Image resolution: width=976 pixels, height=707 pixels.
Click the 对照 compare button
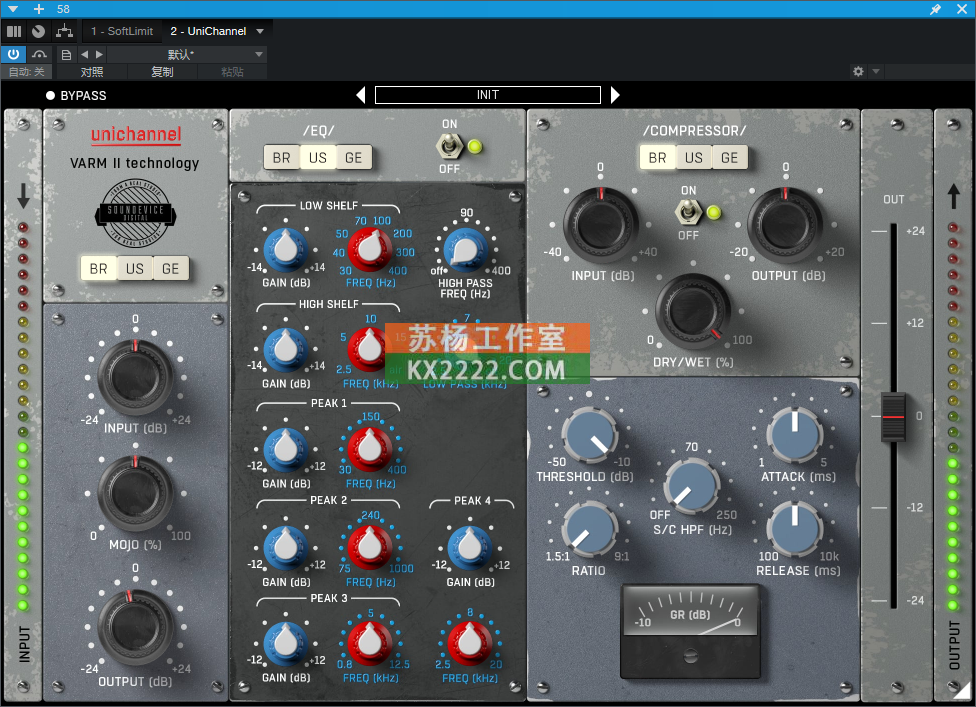[92, 72]
